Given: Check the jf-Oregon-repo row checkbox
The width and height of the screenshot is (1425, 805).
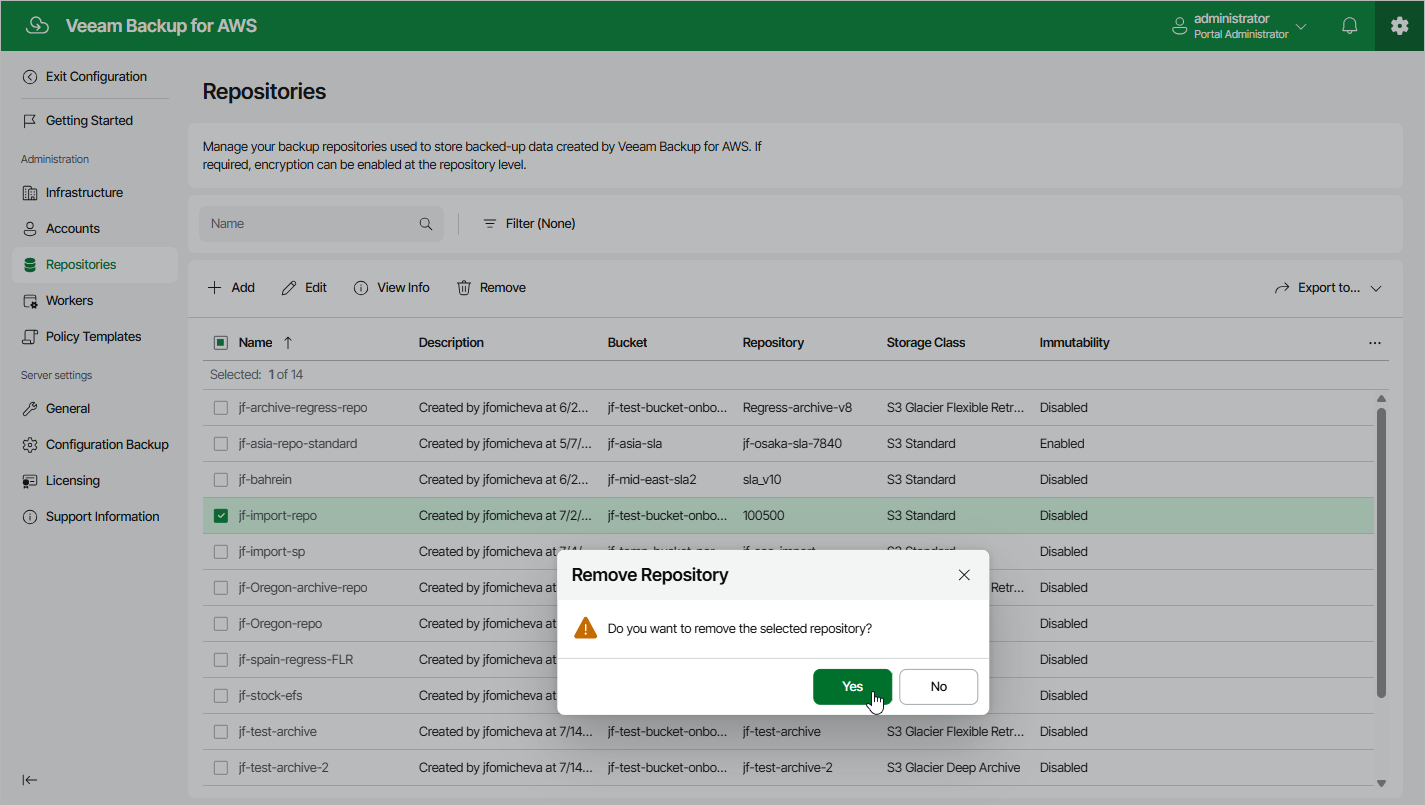Looking at the screenshot, I should tap(221, 624).
